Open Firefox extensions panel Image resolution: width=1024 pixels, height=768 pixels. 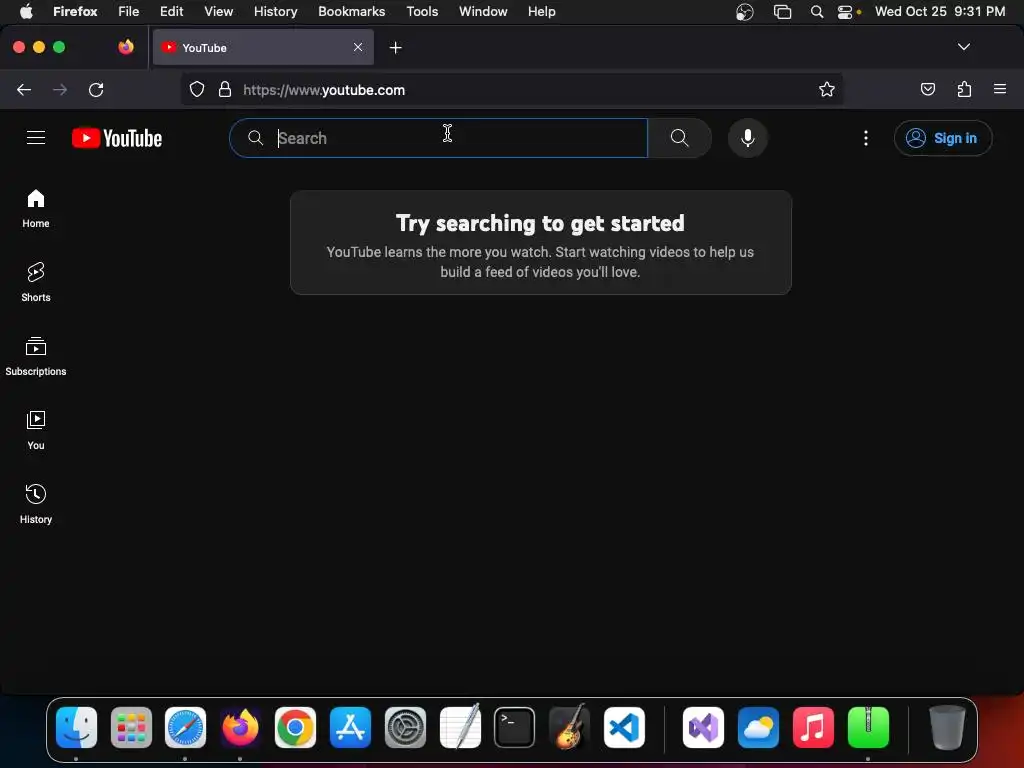[964, 89]
